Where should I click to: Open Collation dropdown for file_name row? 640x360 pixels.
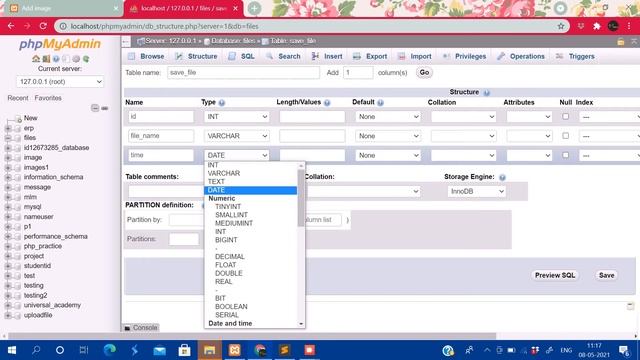[463, 136]
